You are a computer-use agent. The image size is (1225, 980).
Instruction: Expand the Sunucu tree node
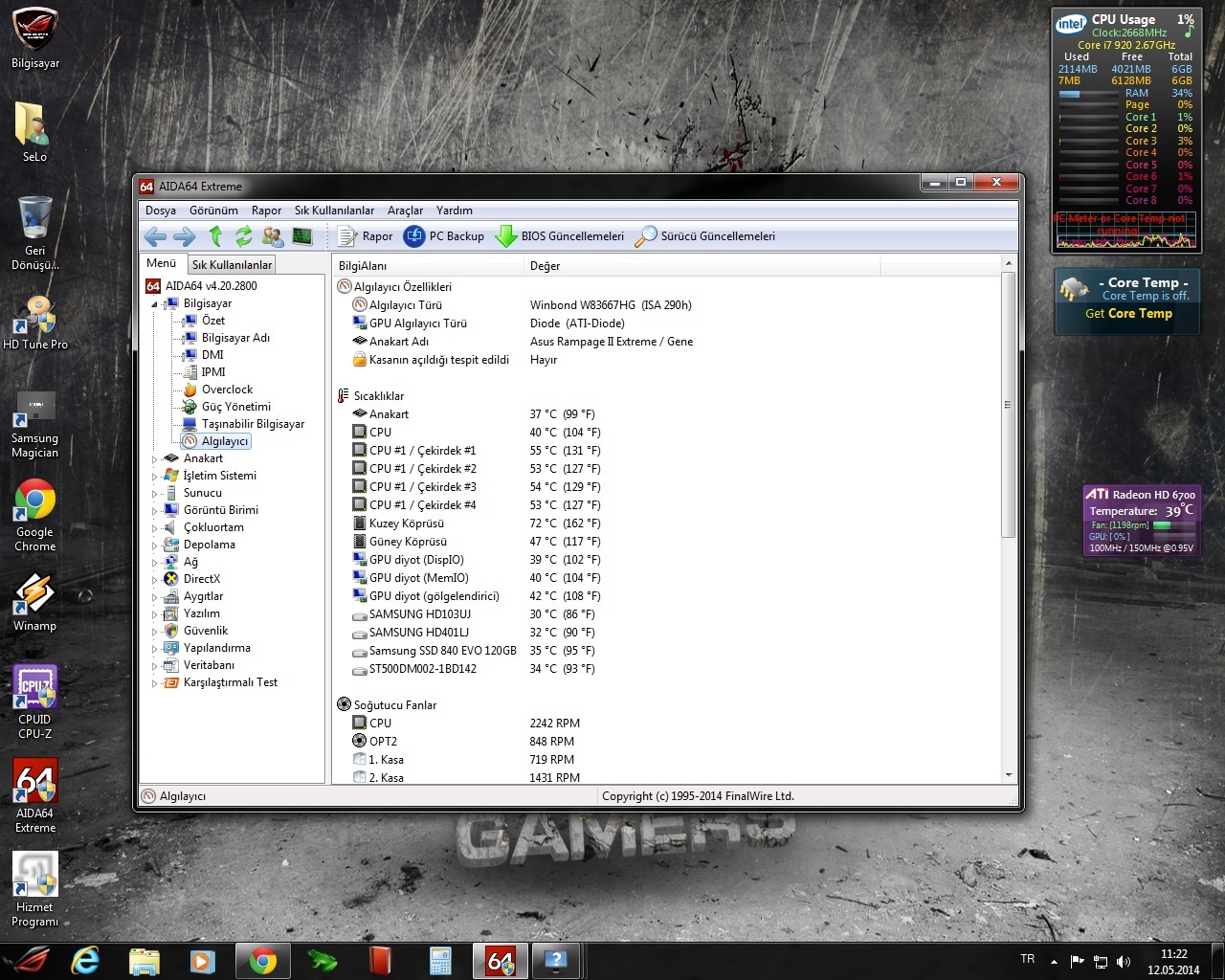pyautogui.click(x=154, y=494)
